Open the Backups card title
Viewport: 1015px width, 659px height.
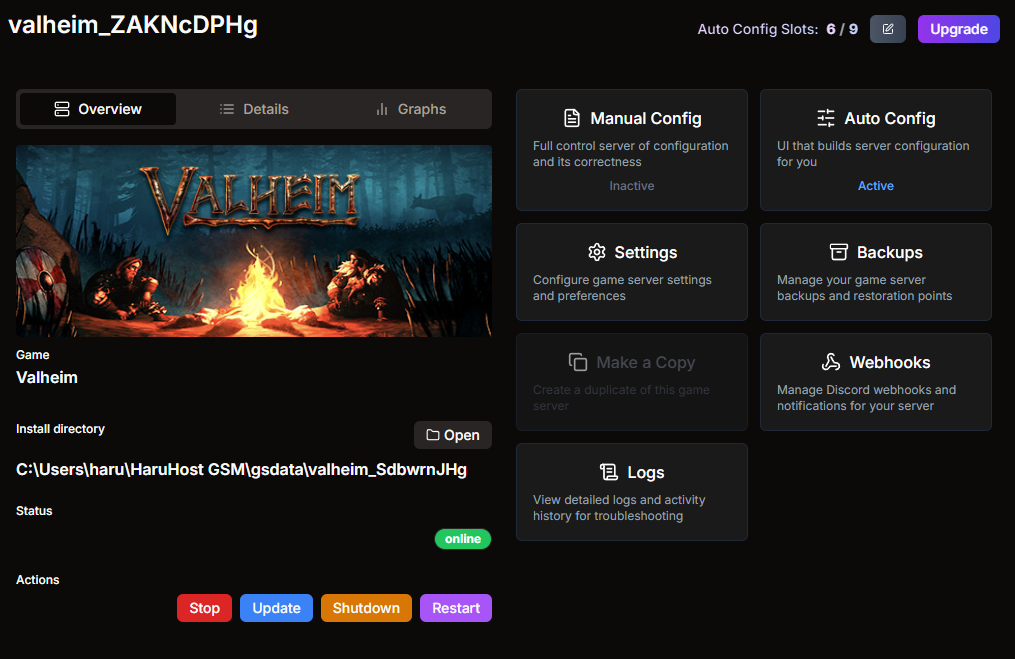(x=889, y=252)
